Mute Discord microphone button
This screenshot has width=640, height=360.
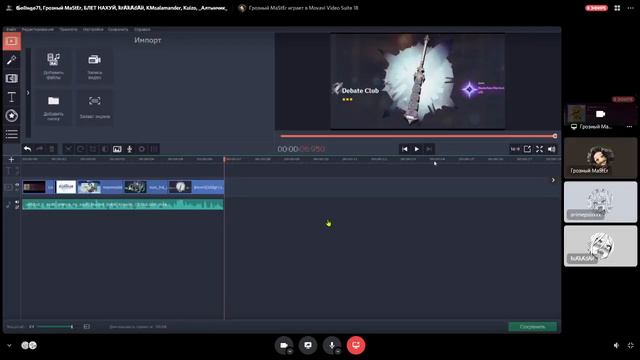tap(332, 345)
